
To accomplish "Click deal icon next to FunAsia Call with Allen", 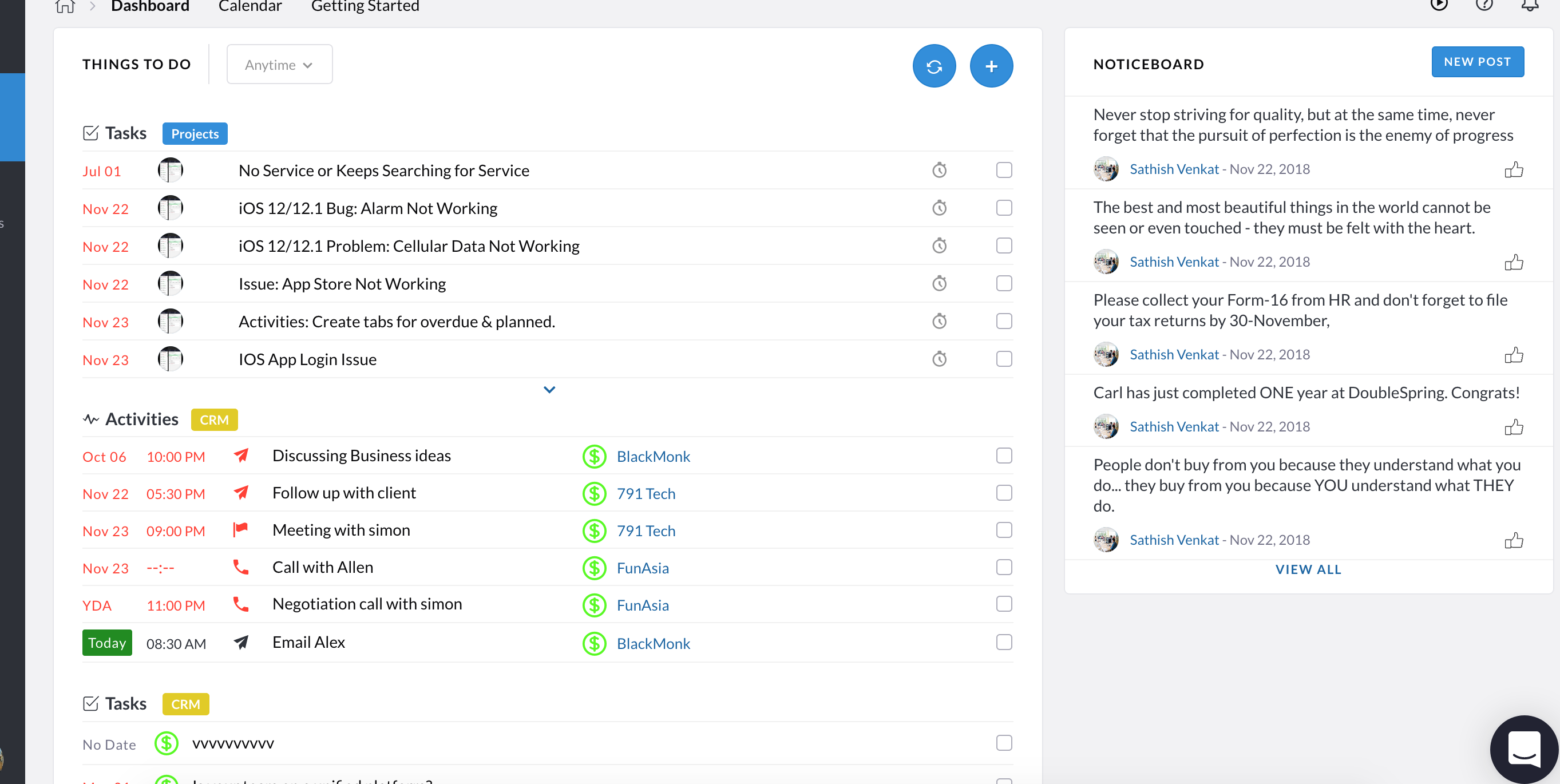I will coord(594,568).
